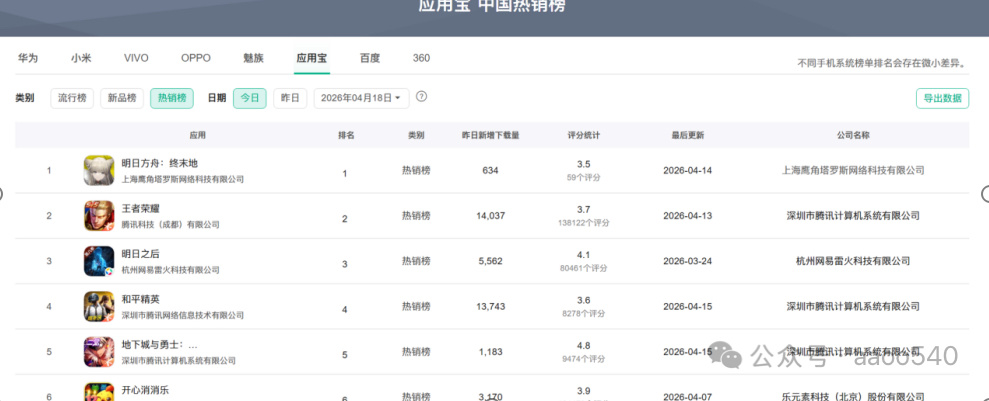The width and height of the screenshot is (989, 401).
Task: Click 公司名称 column header
Action: click(853, 135)
